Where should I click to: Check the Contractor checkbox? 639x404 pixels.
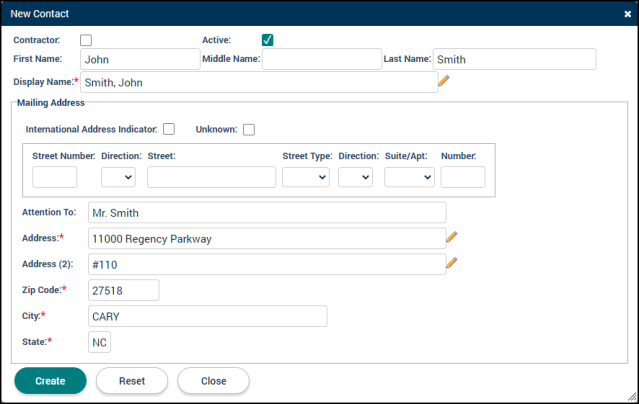[86, 40]
